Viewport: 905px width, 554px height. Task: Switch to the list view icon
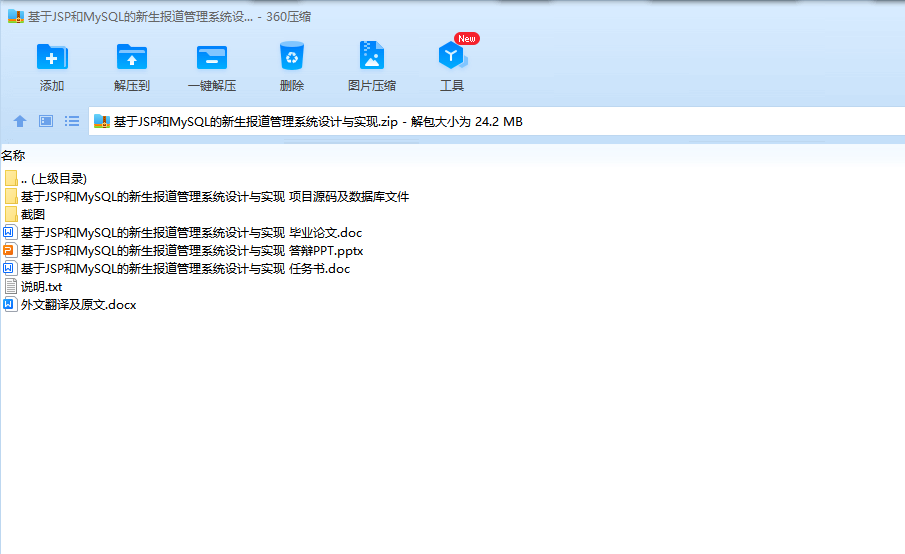pos(72,121)
